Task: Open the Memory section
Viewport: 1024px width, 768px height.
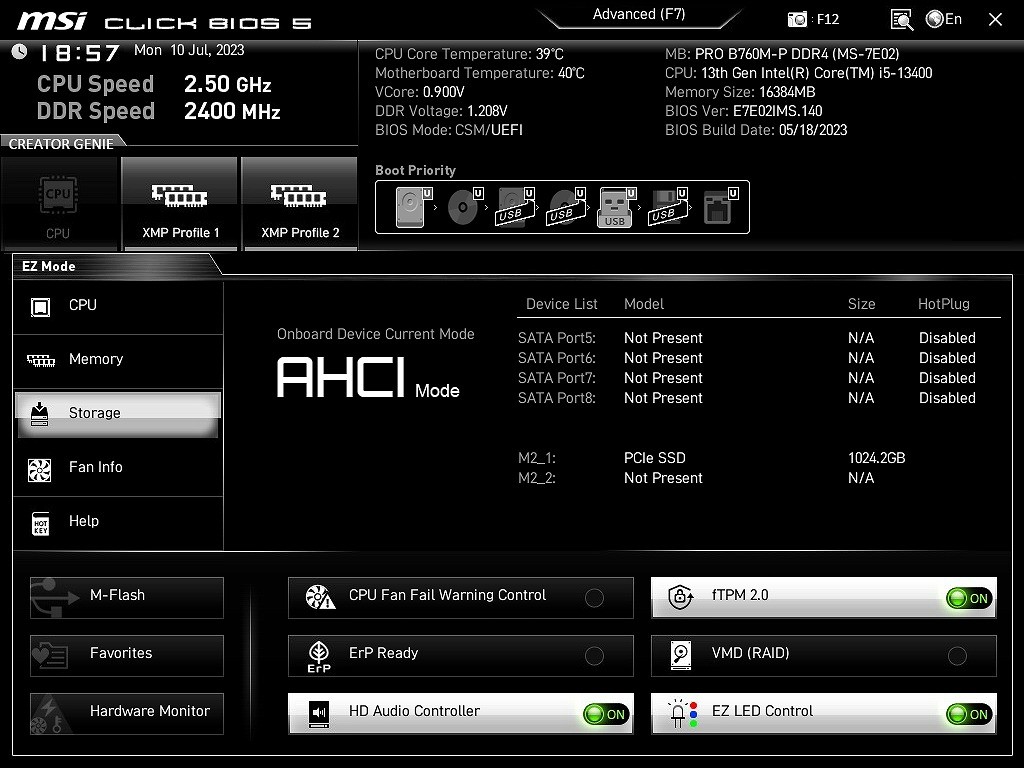Action: tap(118, 360)
